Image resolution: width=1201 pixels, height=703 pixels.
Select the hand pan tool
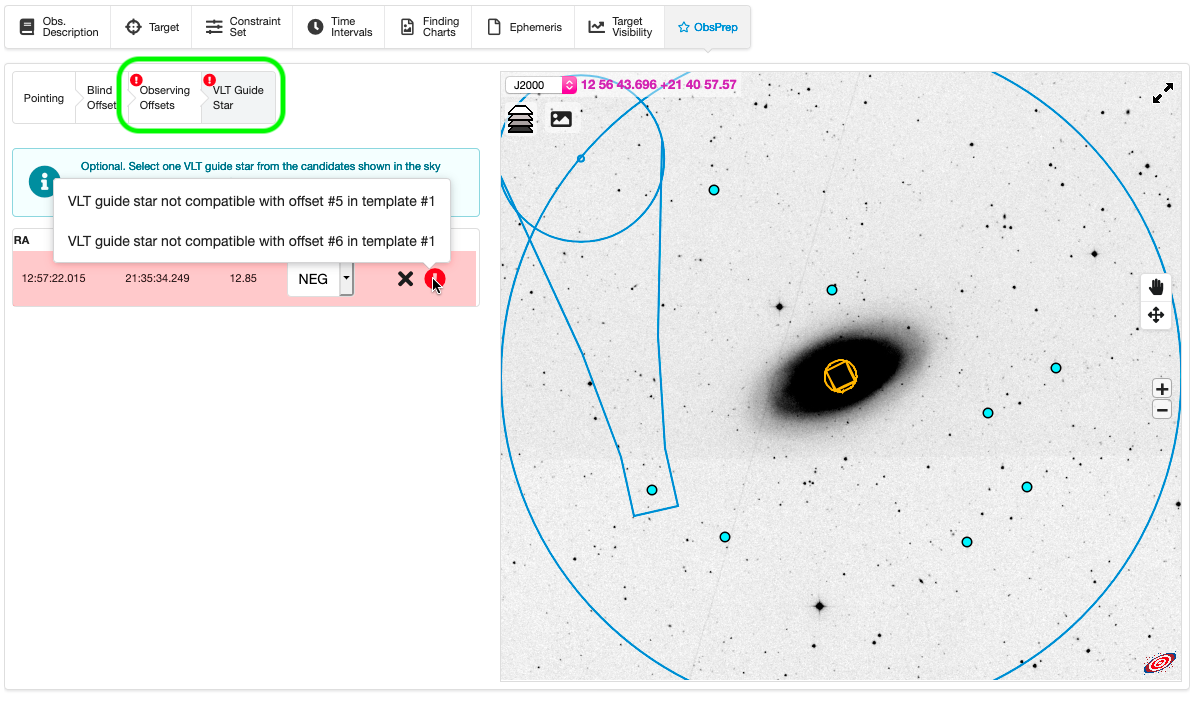1156,288
